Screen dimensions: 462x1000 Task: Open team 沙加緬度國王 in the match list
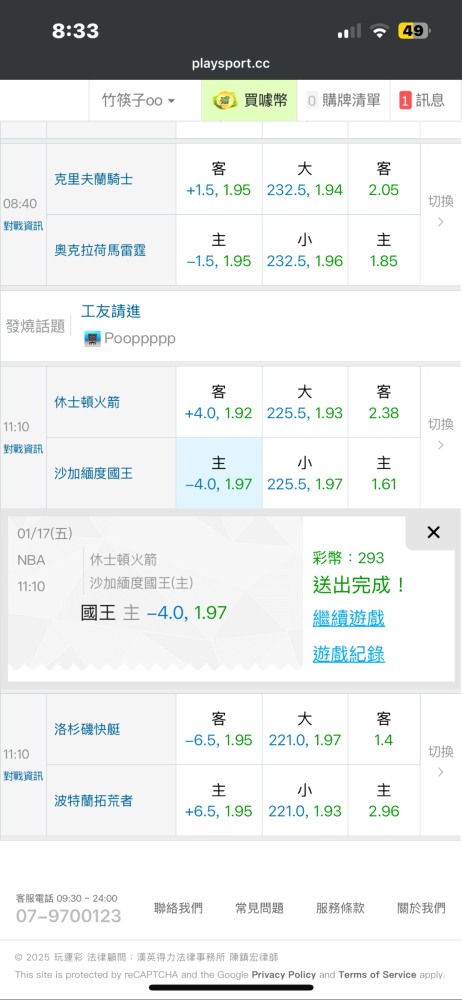(94, 473)
